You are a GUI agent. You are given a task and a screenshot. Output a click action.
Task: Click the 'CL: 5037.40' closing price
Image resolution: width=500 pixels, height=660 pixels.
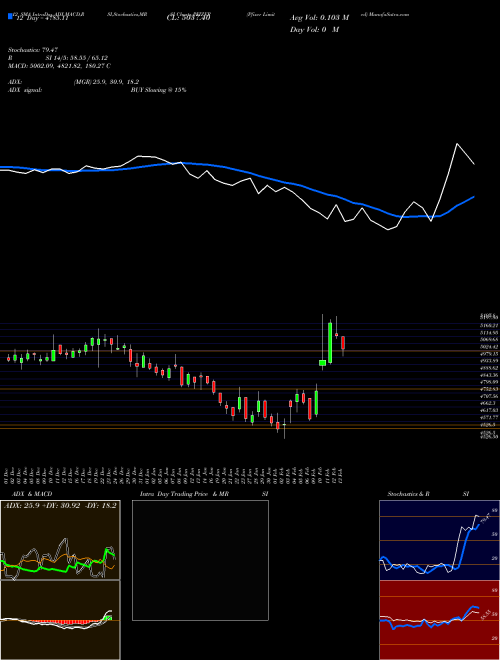188,19
